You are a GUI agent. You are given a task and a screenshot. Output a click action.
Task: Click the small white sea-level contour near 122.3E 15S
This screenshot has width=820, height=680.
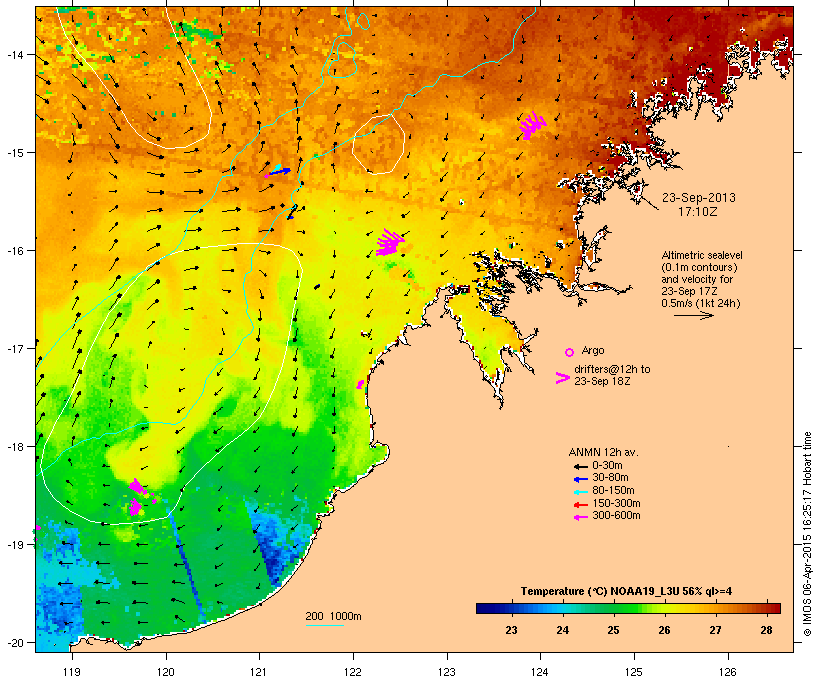[x=379, y=144]
